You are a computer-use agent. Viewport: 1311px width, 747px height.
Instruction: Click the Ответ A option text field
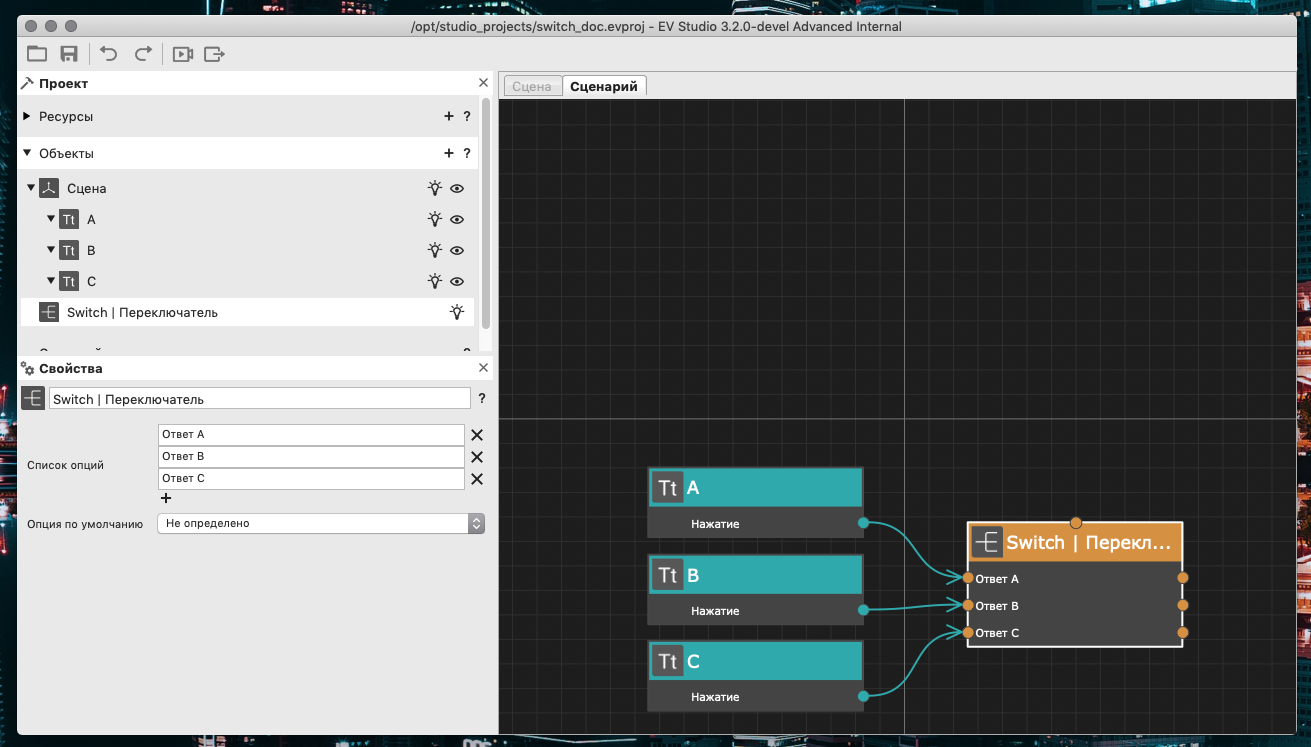311,435
